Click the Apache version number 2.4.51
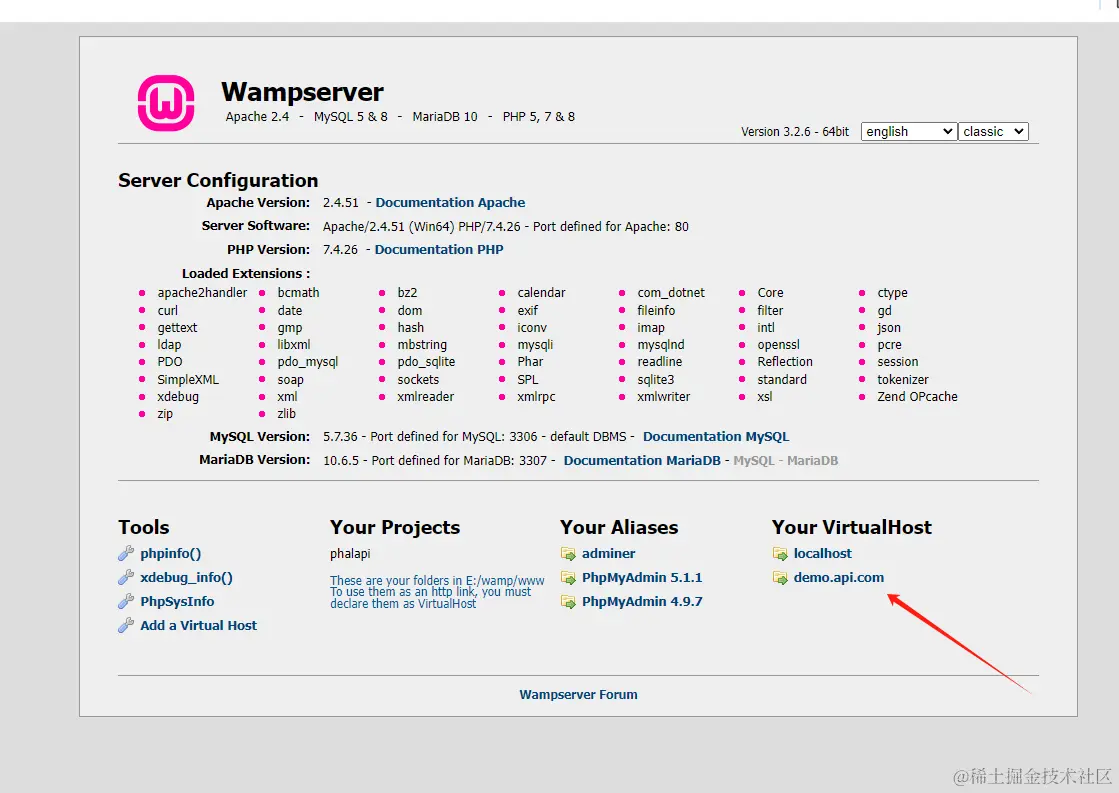Screen dimensions: 1119x793 [x=340, y=203]
